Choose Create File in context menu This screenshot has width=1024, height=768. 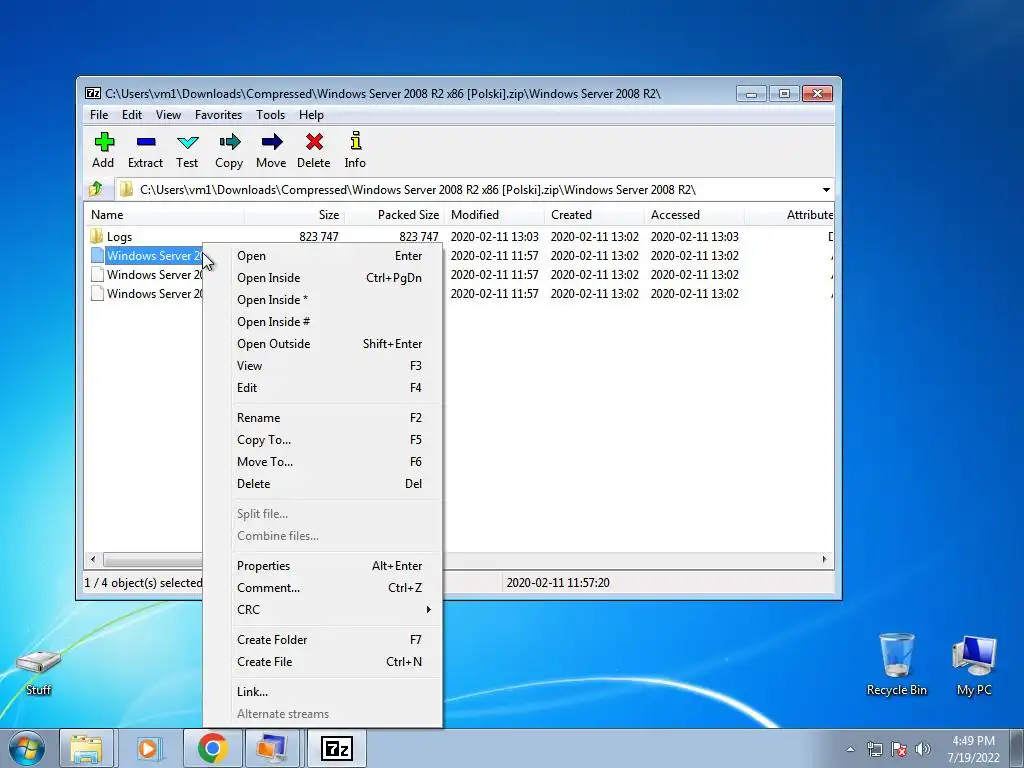tap(323, 662)
